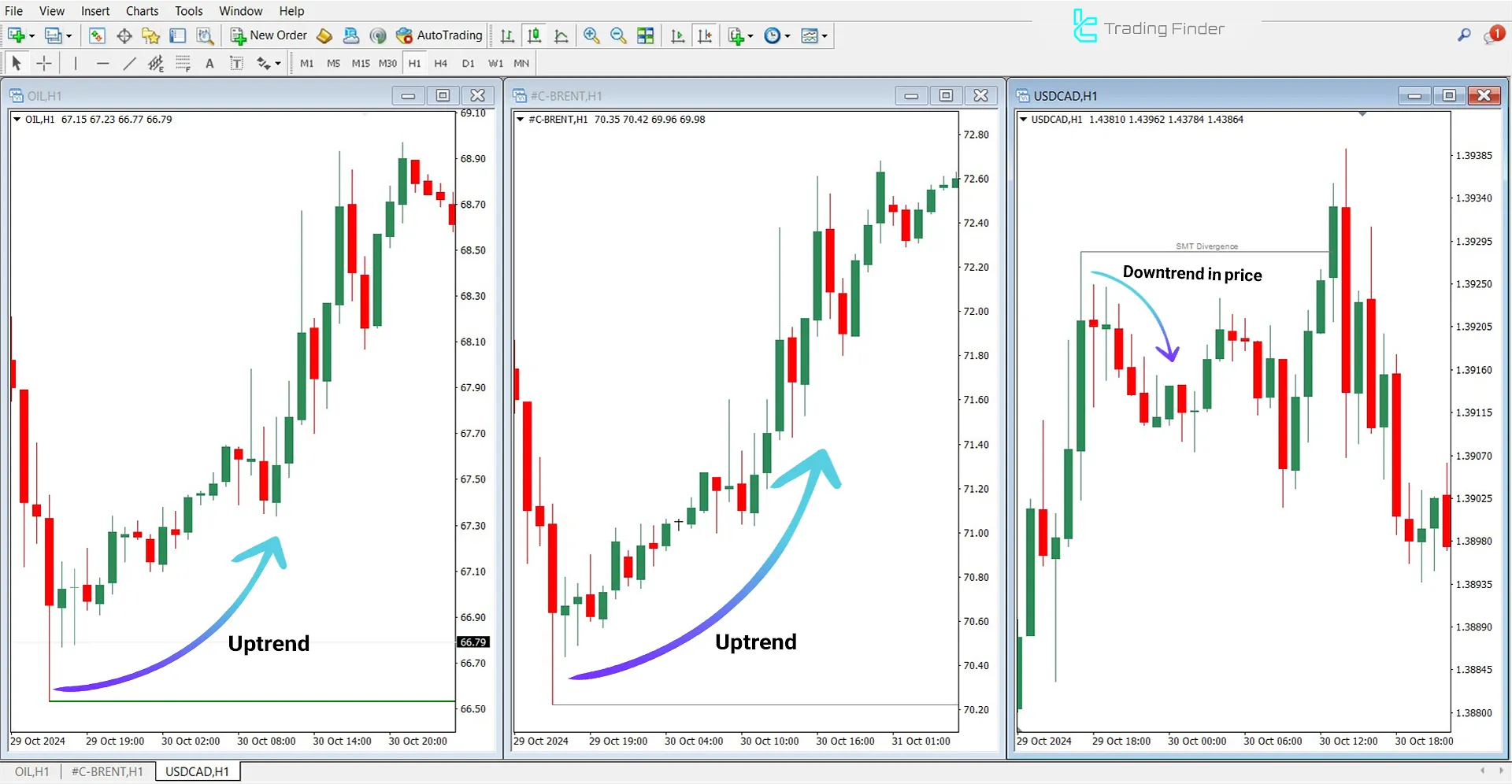This screenshot has height=784, width=1512.
Task: Open the New Order dialog
Action: click(268, 35)
